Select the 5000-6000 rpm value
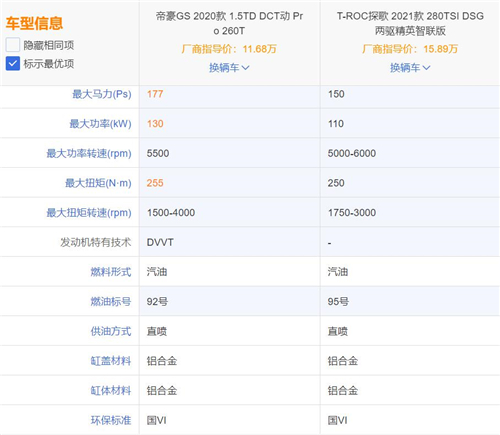Viewport: 500px width, 435px height. (x=352, y=153)
